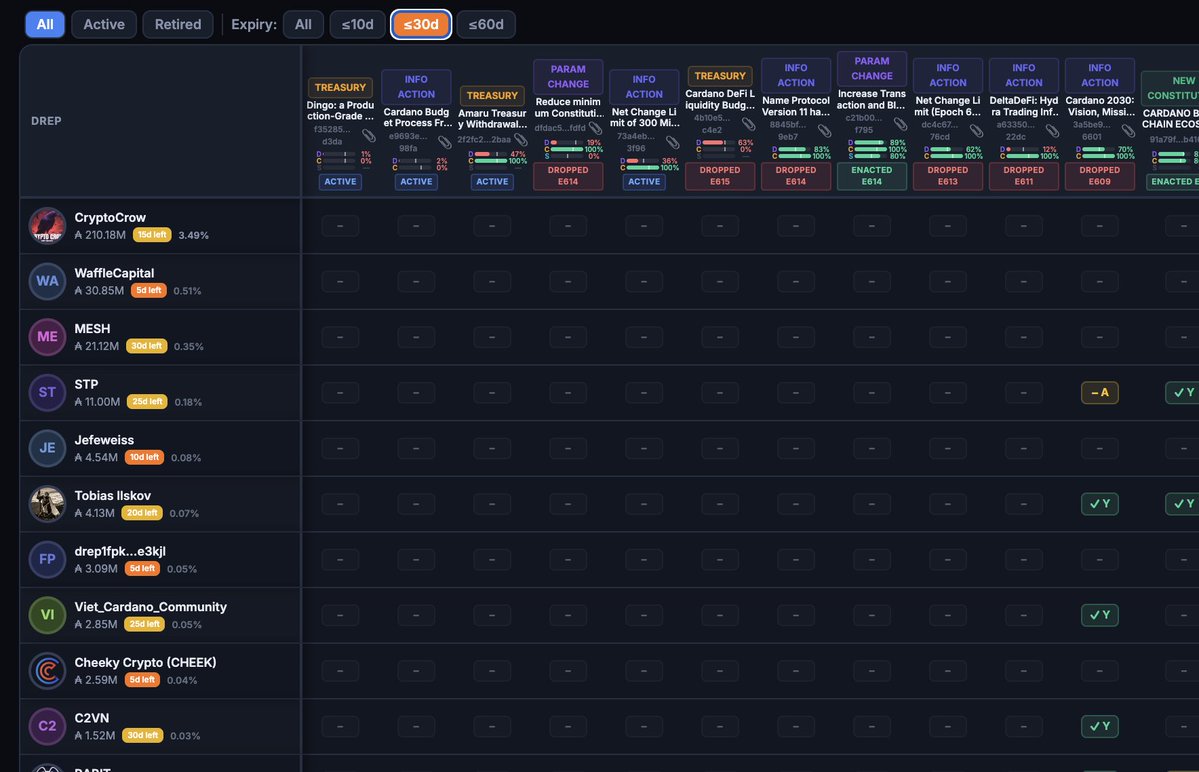This screenshot has height=772, width=1199.
Task: Click CryptoCrow's ₳ 210.18M stake amount
Action: coord(100,235)
